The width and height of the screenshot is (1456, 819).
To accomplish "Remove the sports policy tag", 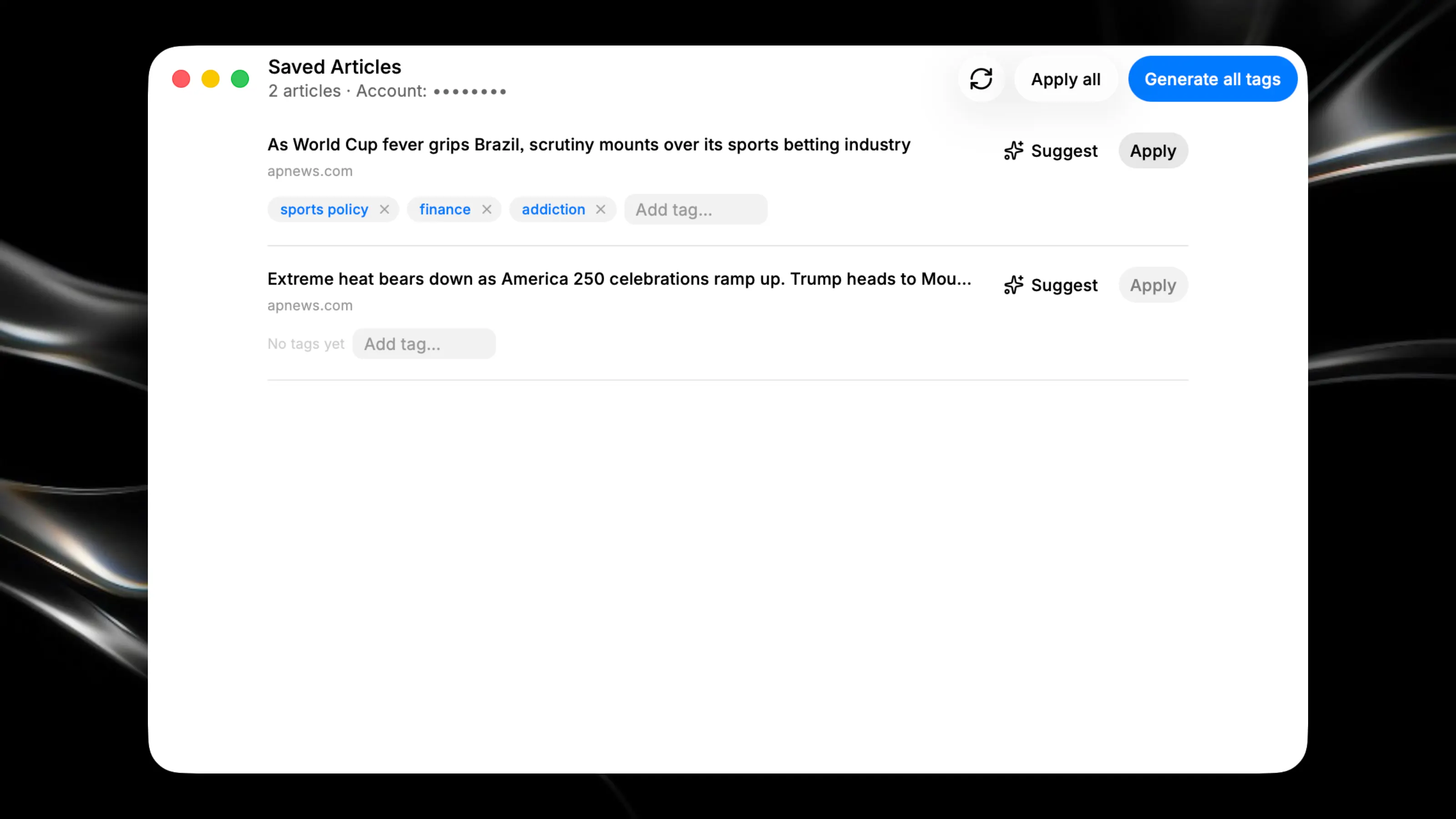I will [384, 210].
